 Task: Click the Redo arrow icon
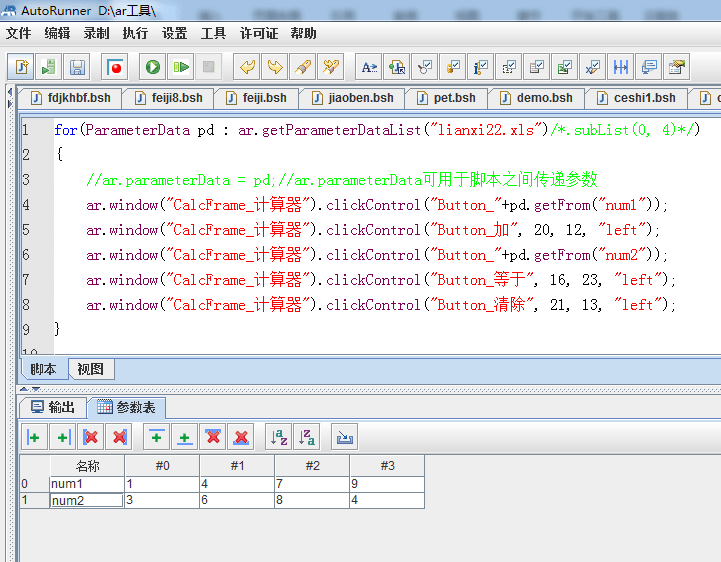coord(274,67)
